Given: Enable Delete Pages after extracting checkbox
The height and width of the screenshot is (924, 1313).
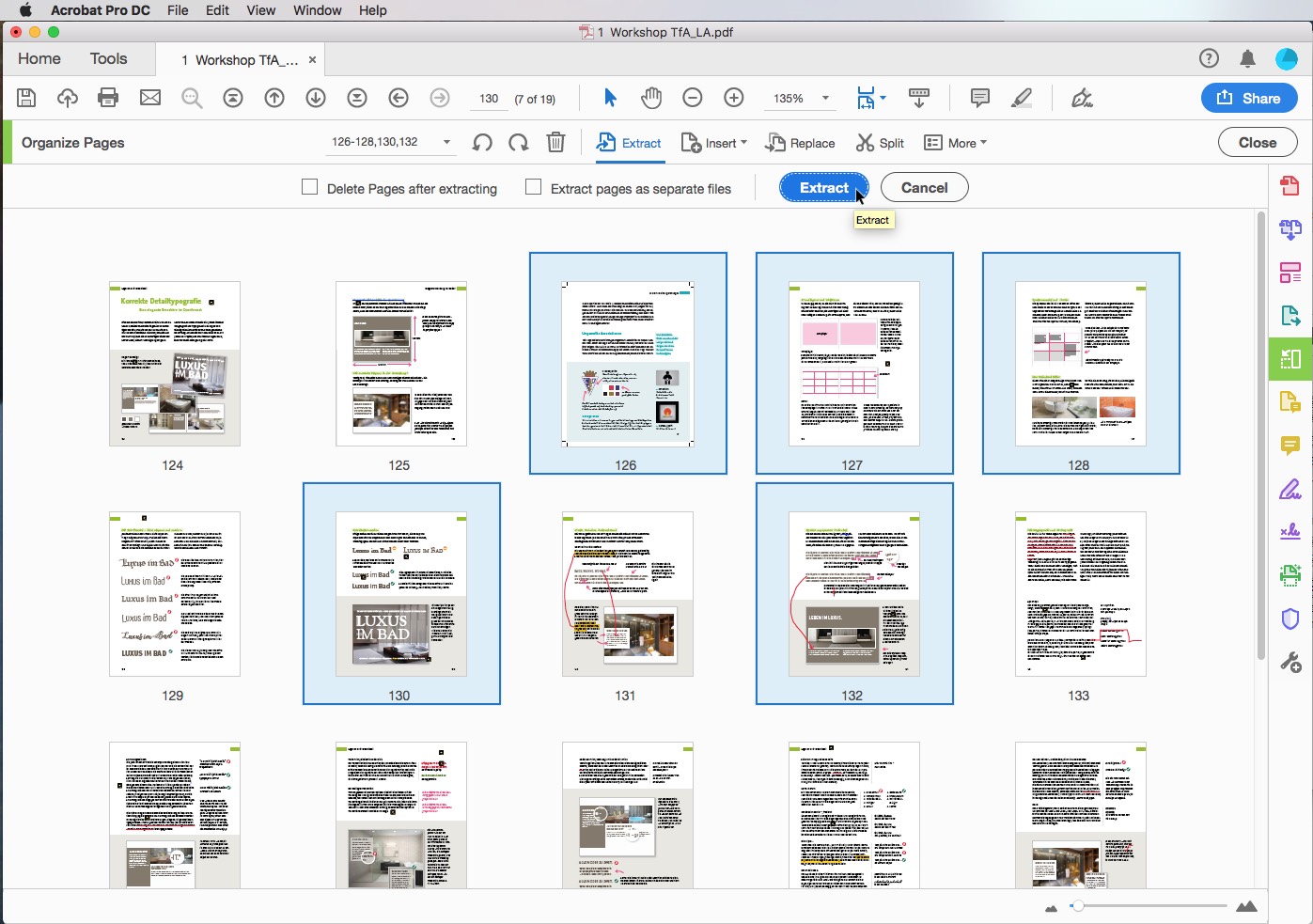Looking at the screenshot, I should pos(309,187).
